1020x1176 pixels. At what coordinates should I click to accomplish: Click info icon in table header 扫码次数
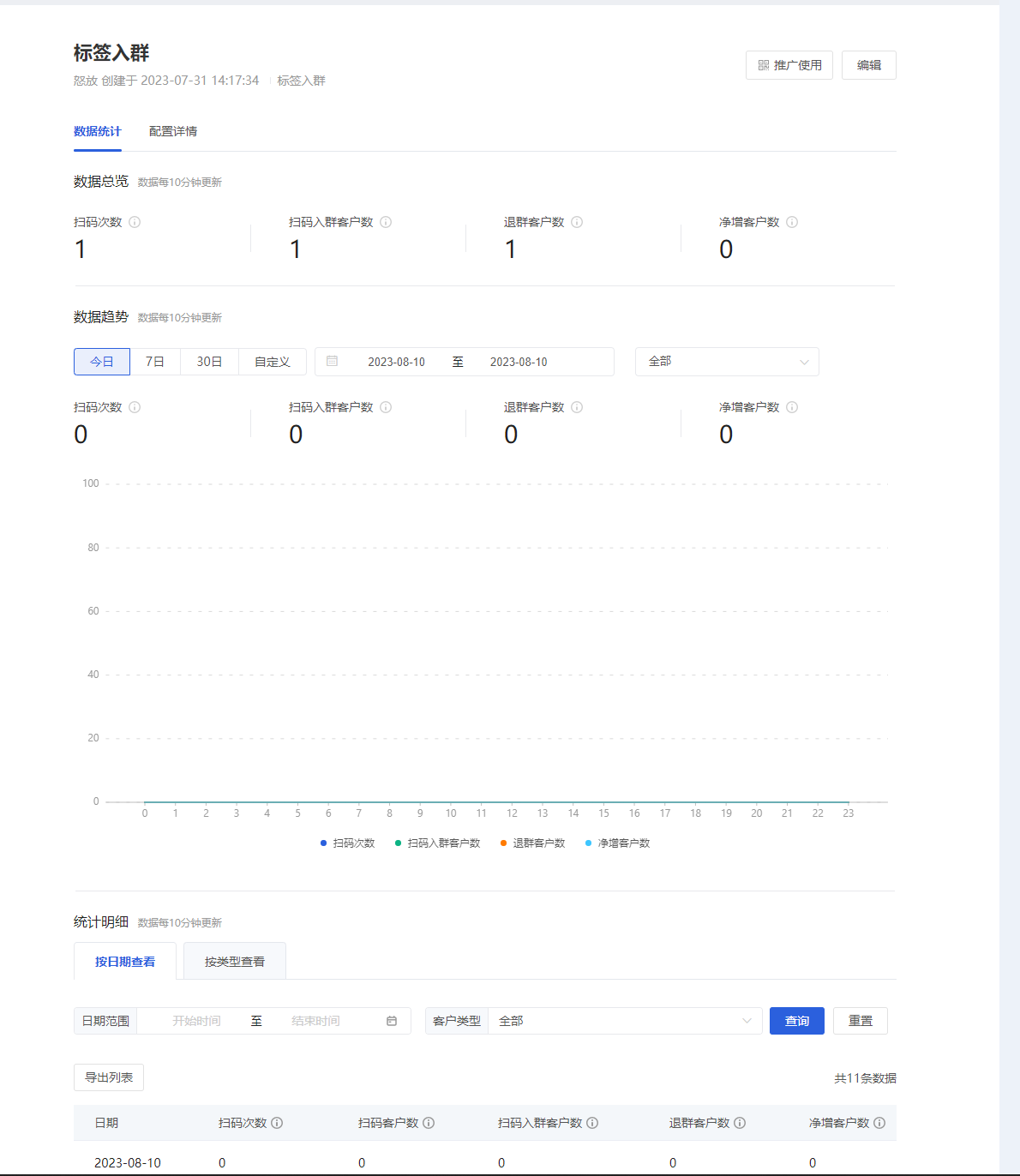pyautogui.click(x=277, y=1123)
